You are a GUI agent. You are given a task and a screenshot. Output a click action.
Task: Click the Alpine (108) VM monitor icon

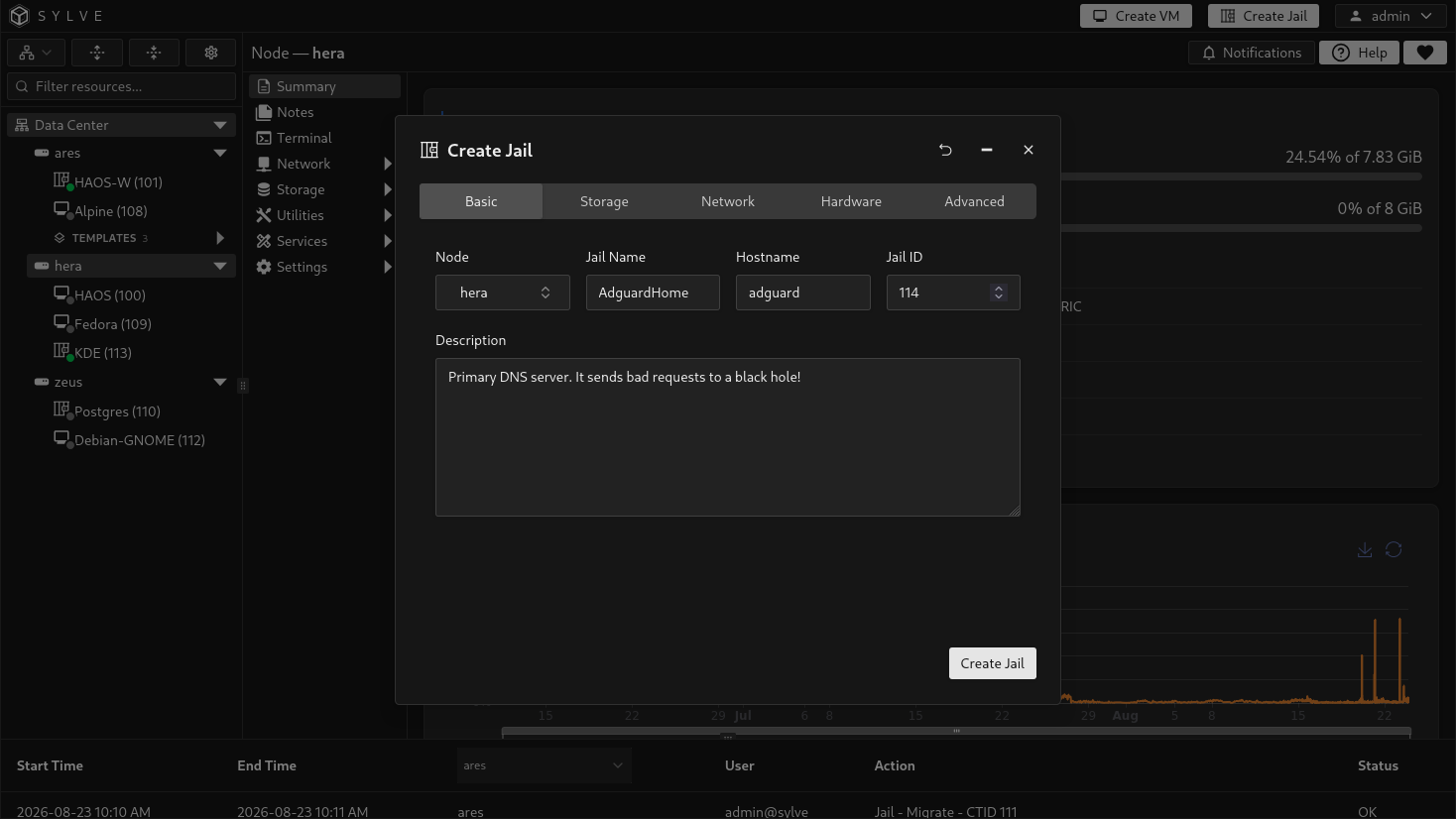61,209
